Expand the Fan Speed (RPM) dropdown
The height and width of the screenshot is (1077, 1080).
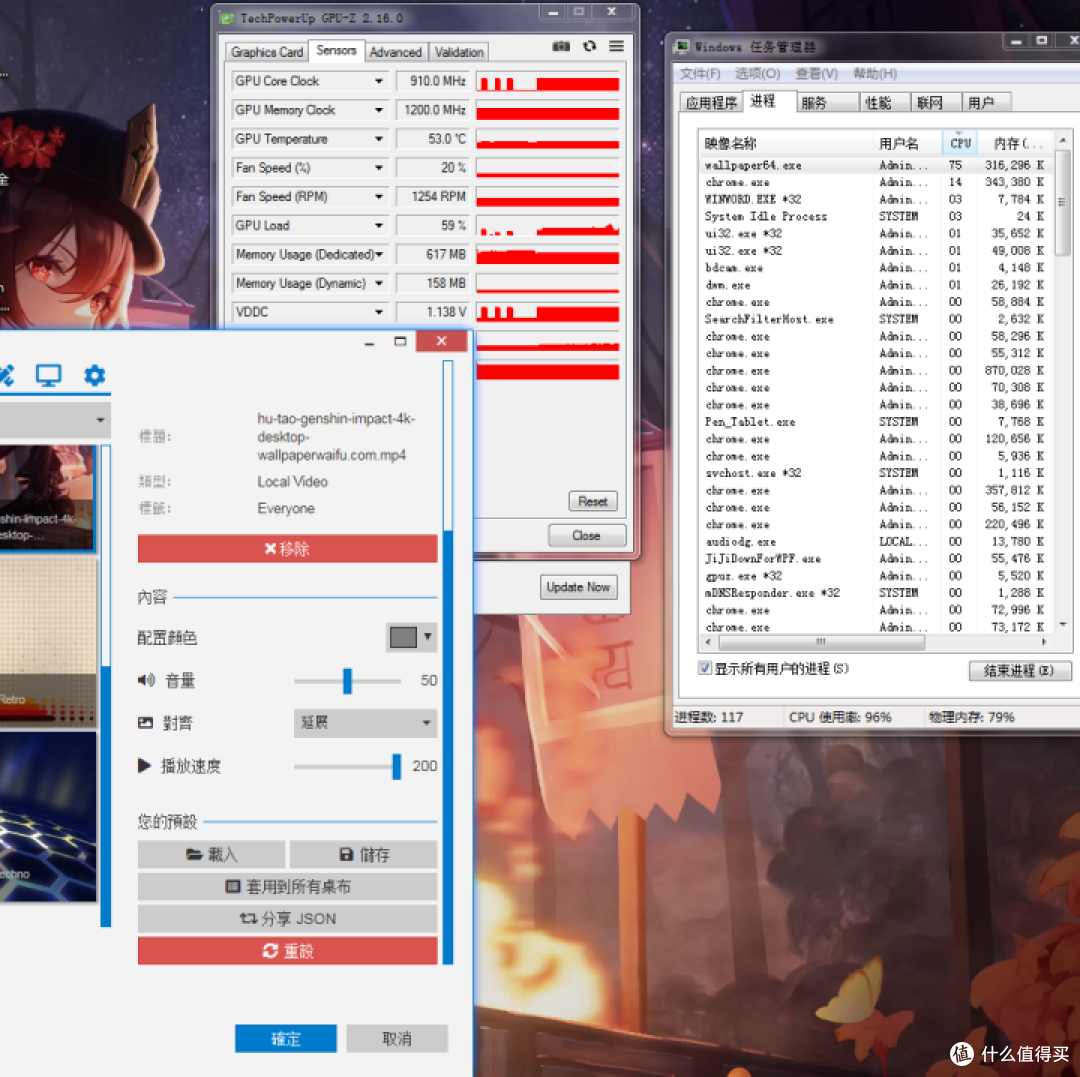(378, 197)
